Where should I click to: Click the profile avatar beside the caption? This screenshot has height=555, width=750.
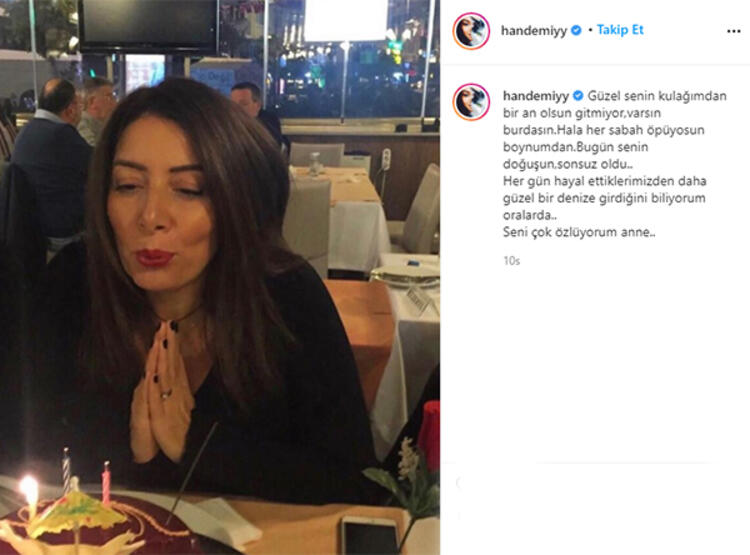pyautogui.click(x=471, y=102)
